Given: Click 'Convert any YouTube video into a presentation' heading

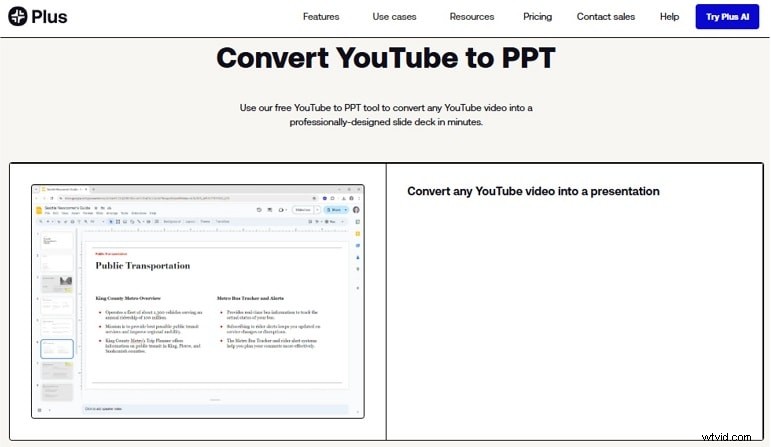Looking at the screenshot, I should pos(534,191).
